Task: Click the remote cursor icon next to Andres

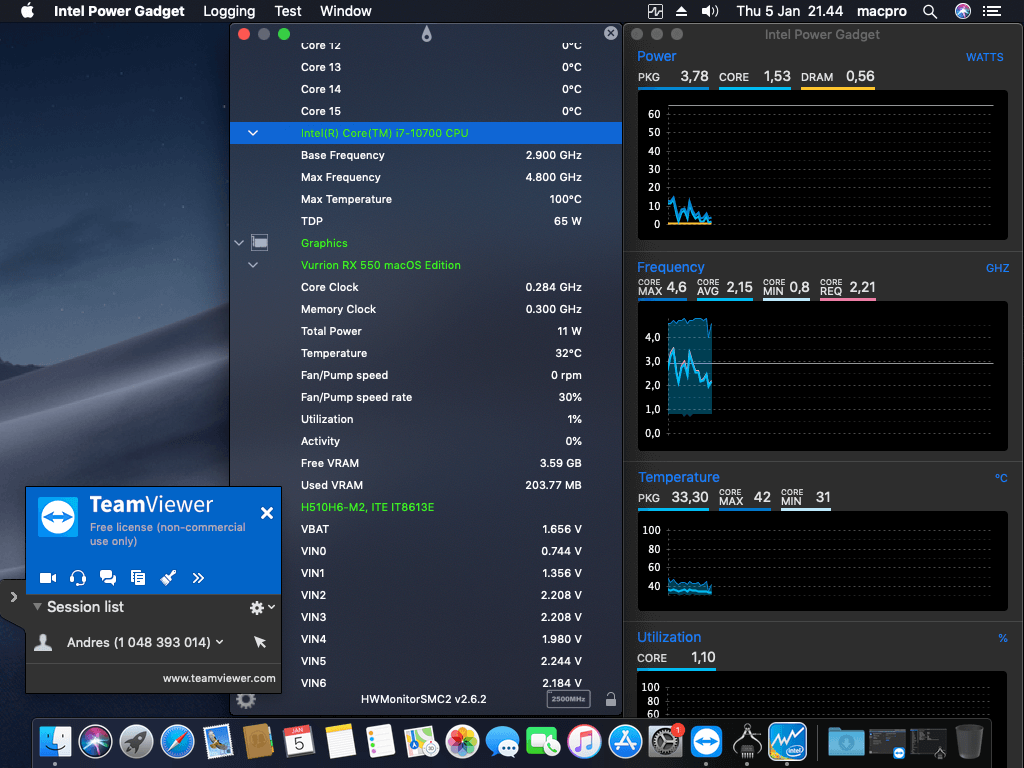Action: tap(260, 643)
